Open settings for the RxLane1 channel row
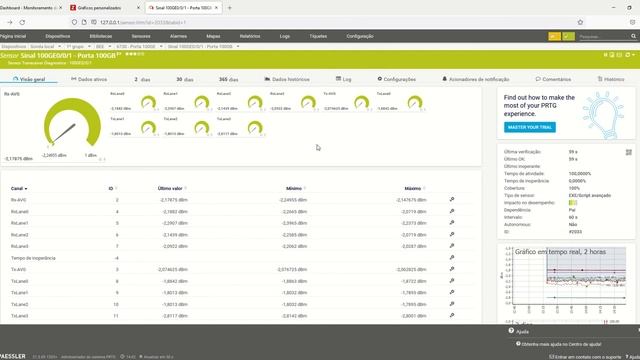The width and height of the screenshot is (640, 360). (x=452, y=222)
